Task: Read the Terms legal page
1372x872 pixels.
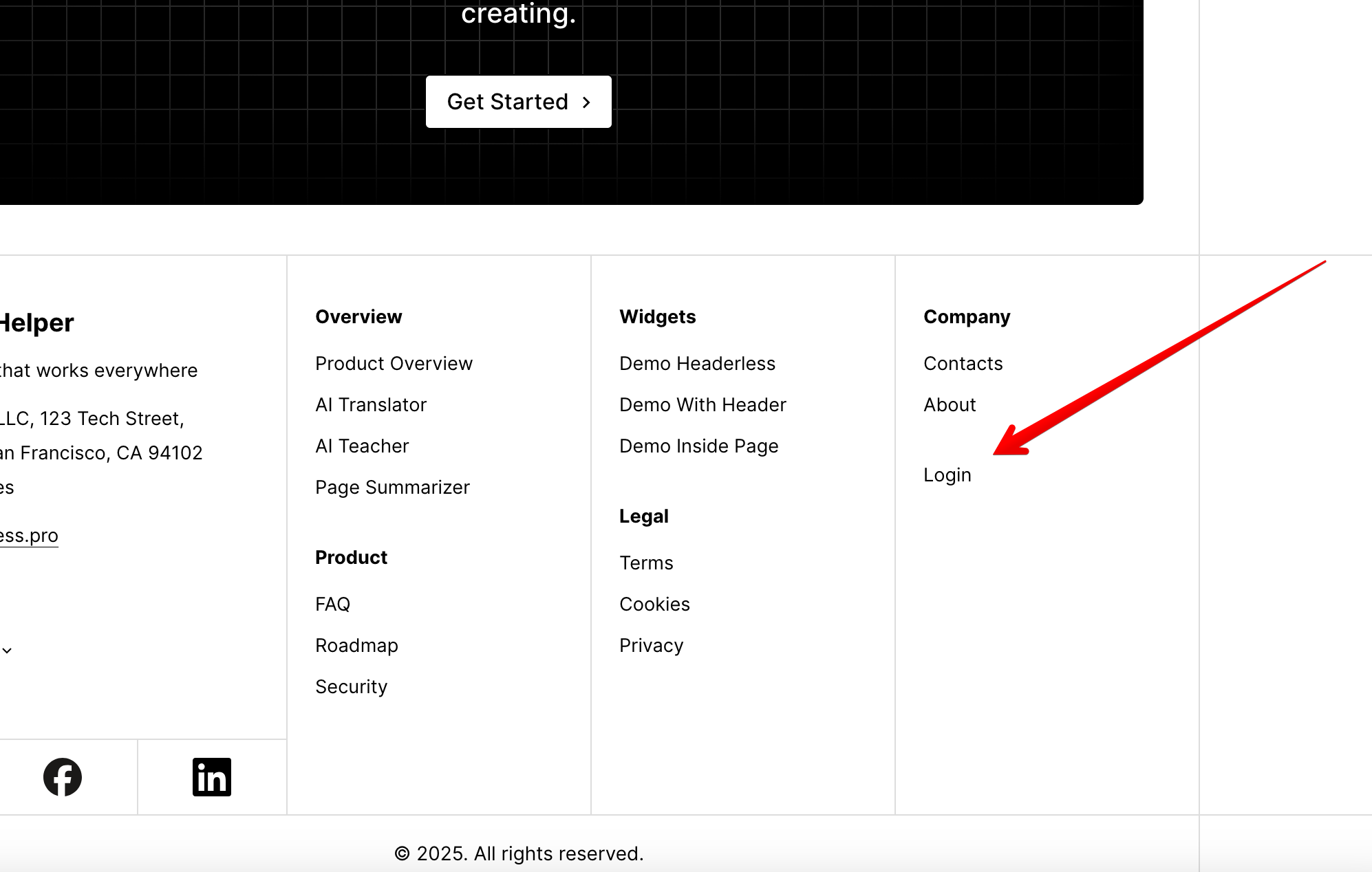Action: [646, 563]
